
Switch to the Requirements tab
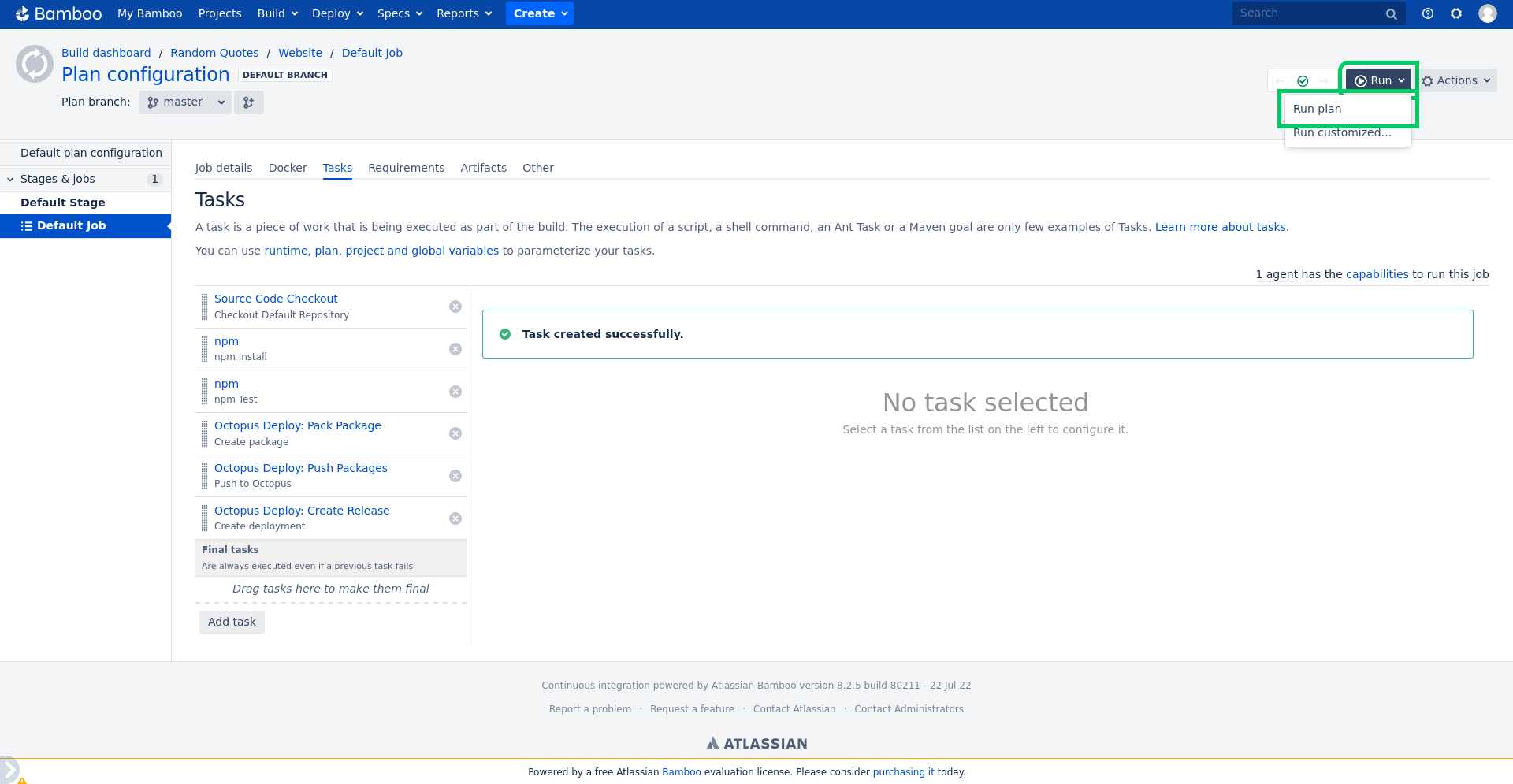(x=406, y=168)
